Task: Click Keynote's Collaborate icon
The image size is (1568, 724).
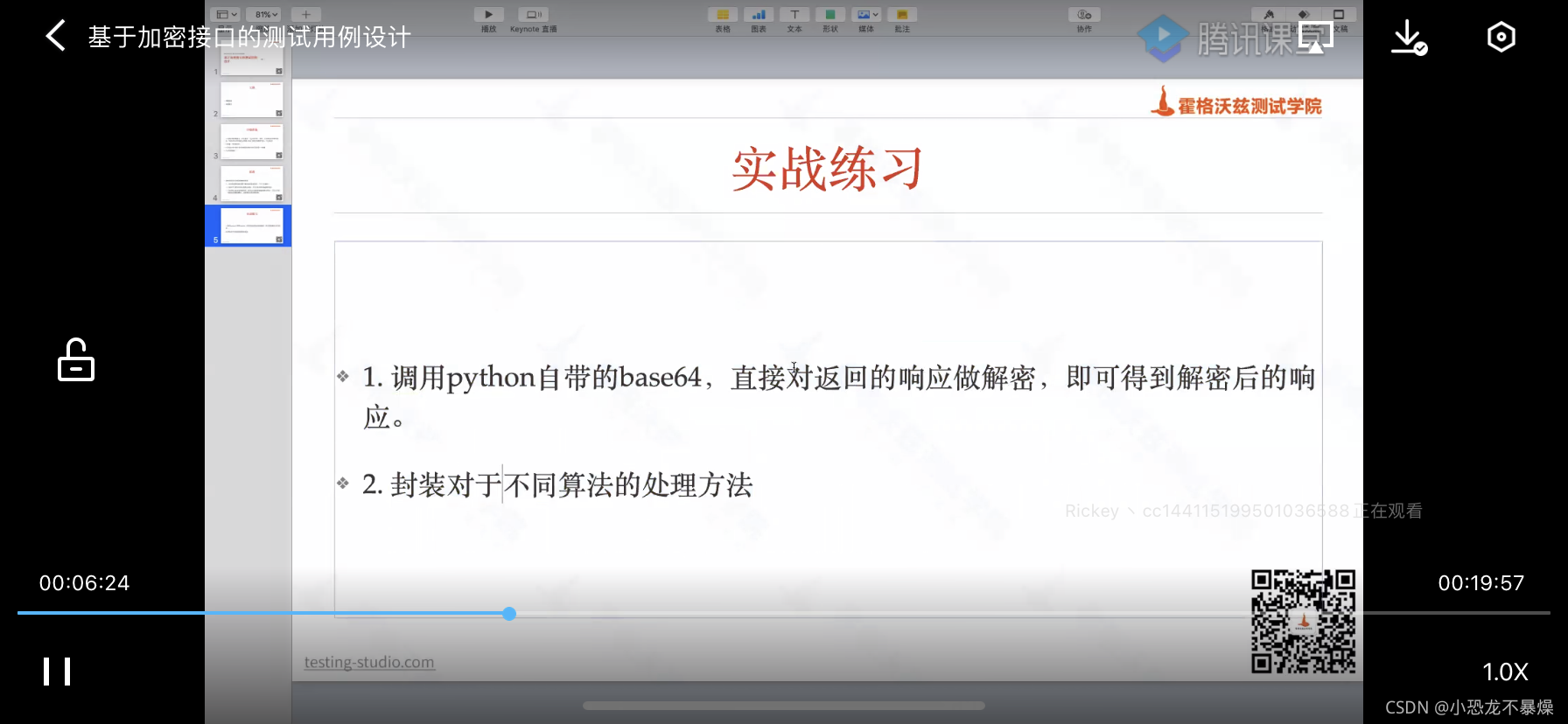Action: point(1084,15)
